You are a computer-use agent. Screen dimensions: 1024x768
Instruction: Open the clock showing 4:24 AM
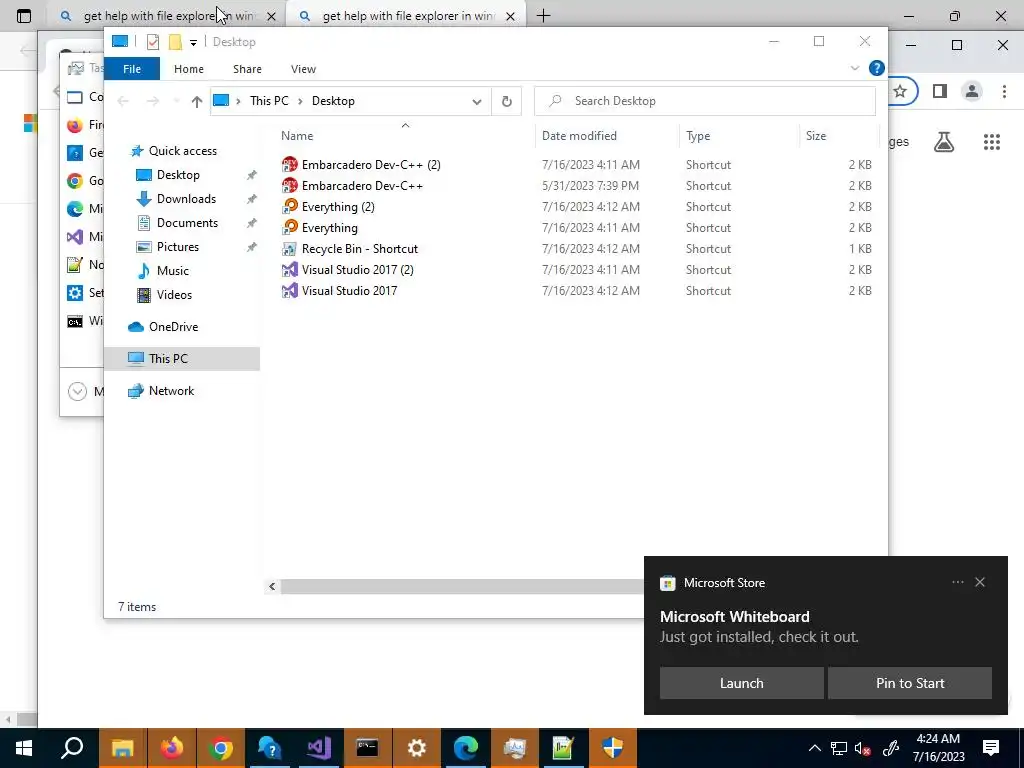[938, 748]
